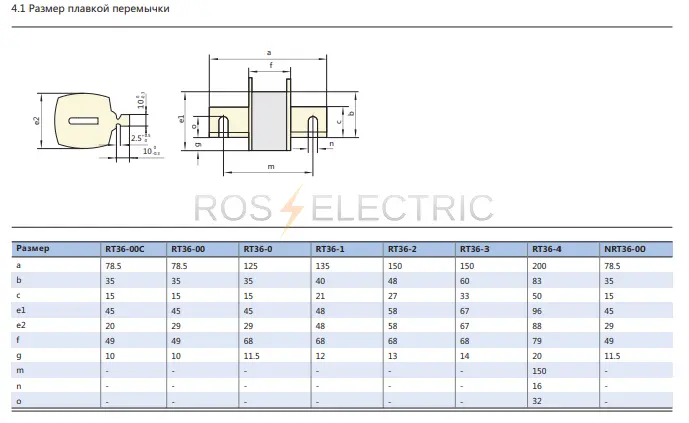Click value 12 in row g

click(x=320, y=356)
